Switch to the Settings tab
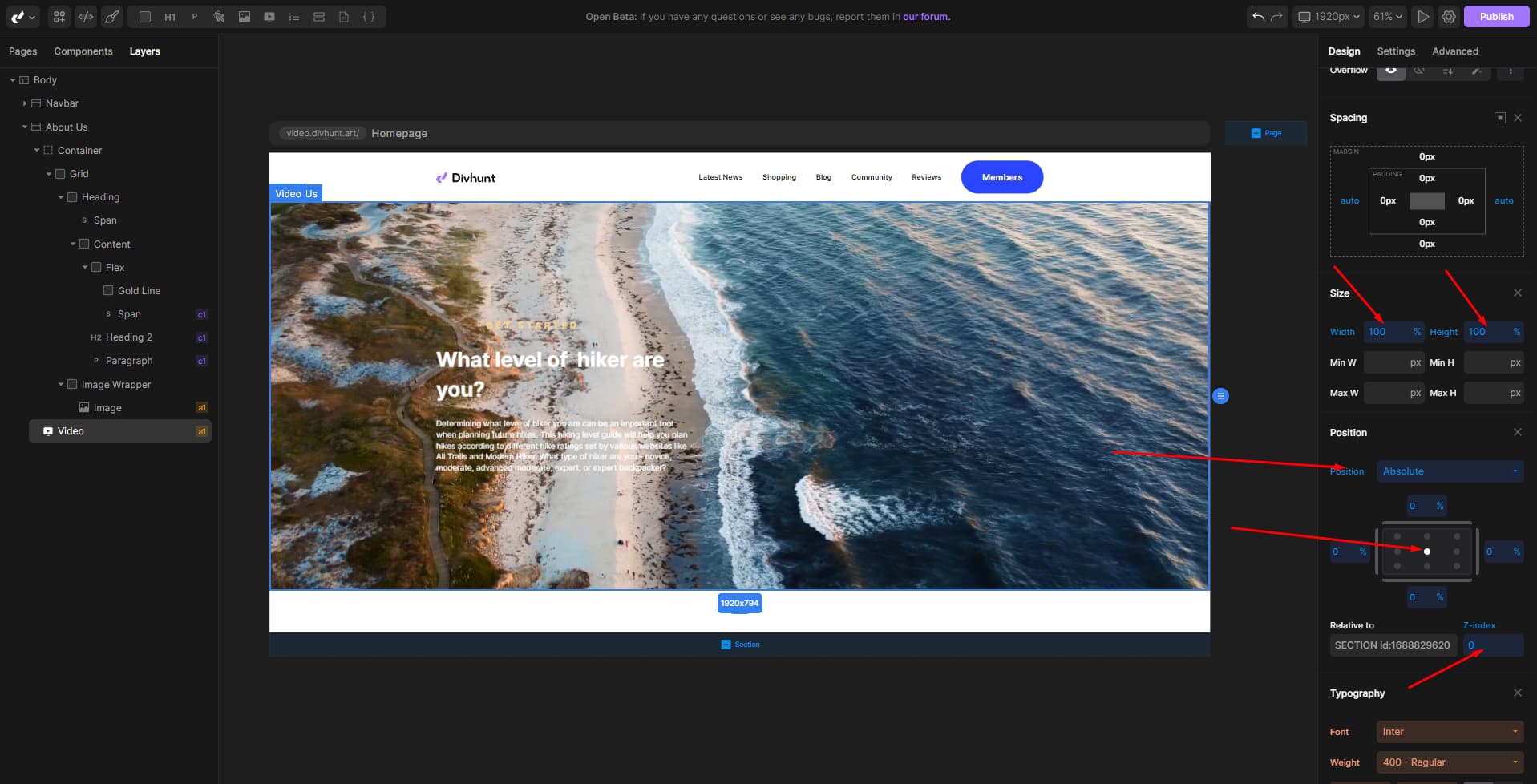This screenshot has height=784, width=1537. click(1396, 51)
